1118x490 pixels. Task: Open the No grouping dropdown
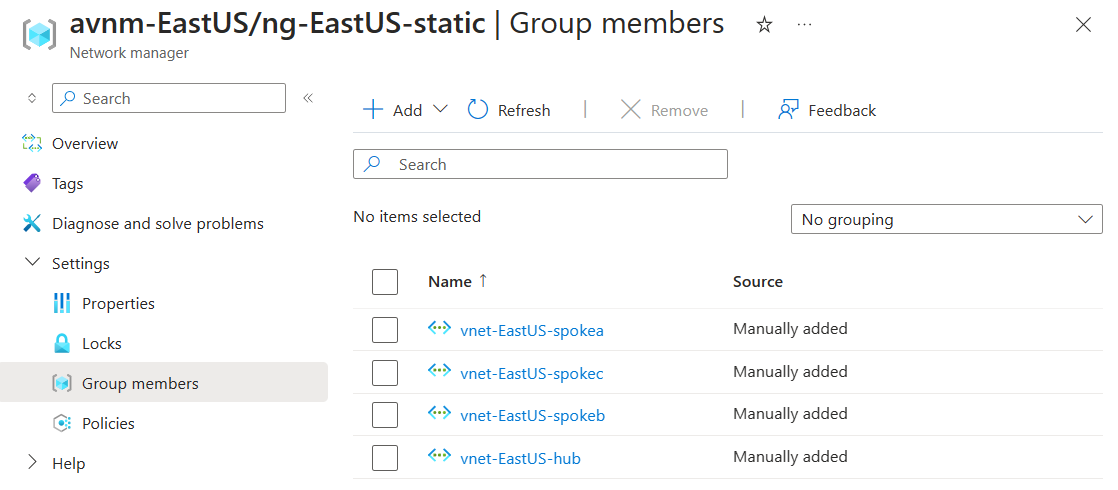[x=946, y=220]
